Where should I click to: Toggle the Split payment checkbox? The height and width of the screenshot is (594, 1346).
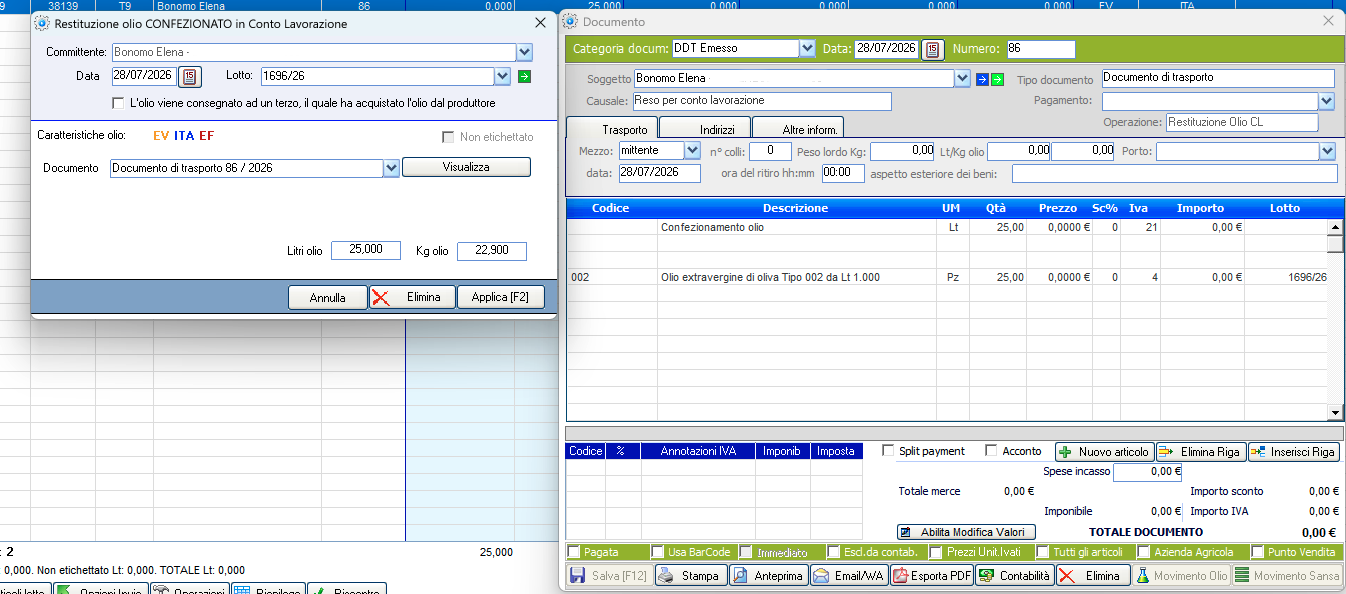pyautogui.click(x=888, y=451)
